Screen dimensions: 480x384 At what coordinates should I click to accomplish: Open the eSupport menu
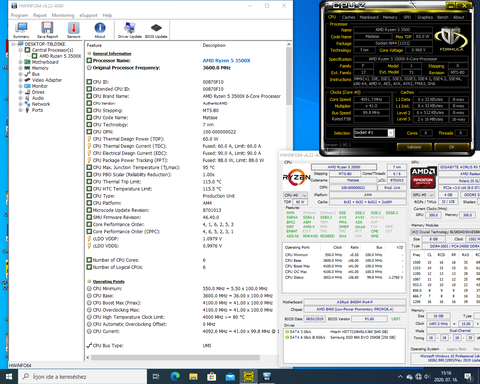click(88, 15)
